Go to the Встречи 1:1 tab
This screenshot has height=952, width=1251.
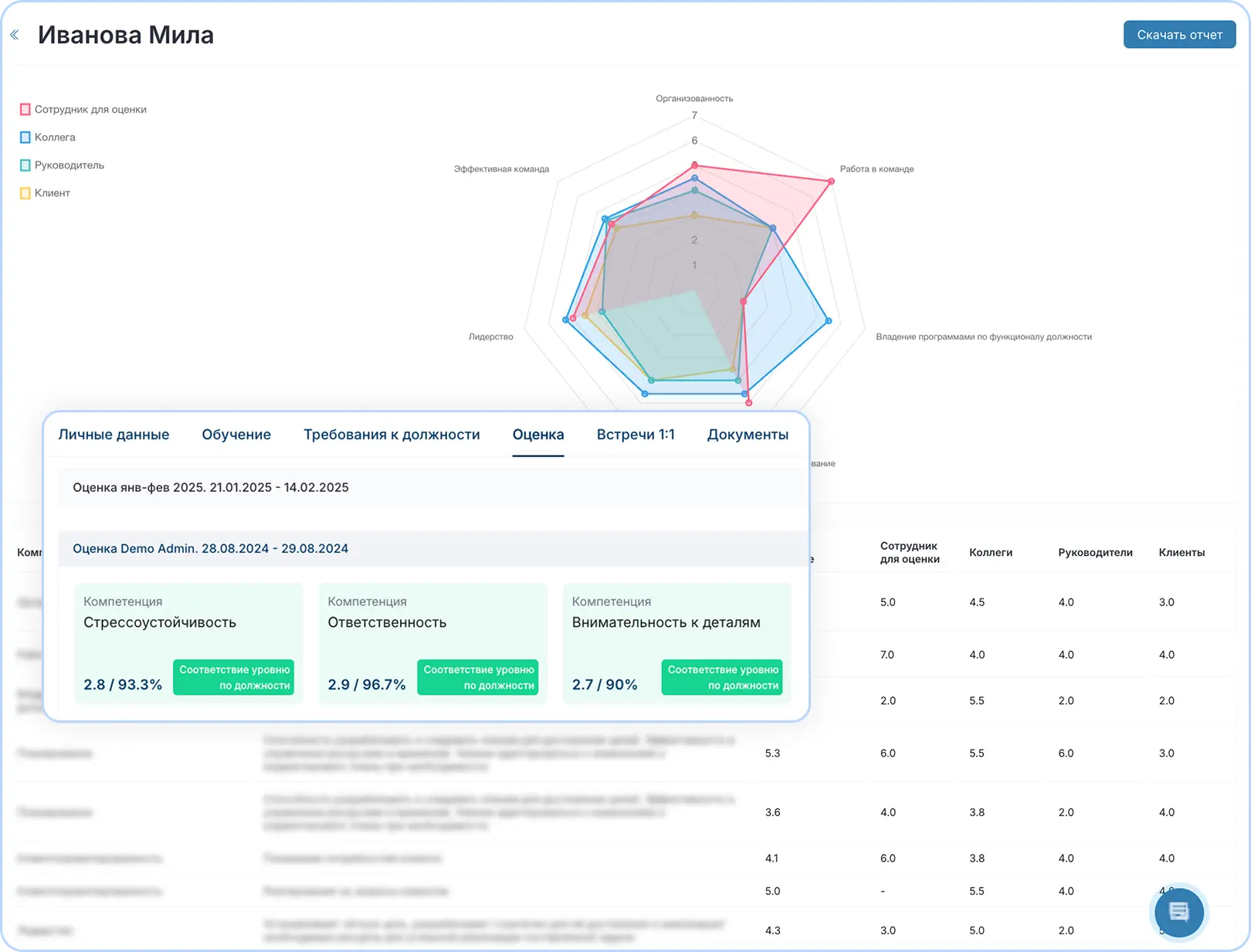[636, 435]
